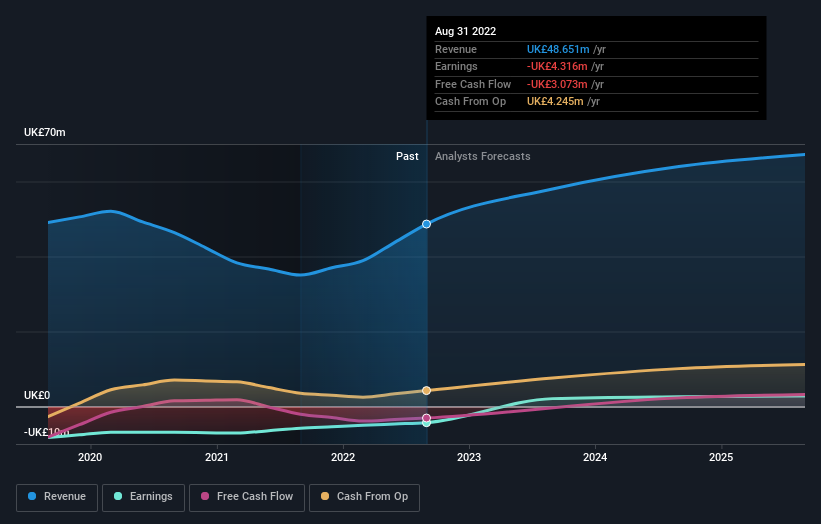The height and width of the screenshot is (524, 821).
Task: Click the 2023 x-axis label
Action: [469, 457]
